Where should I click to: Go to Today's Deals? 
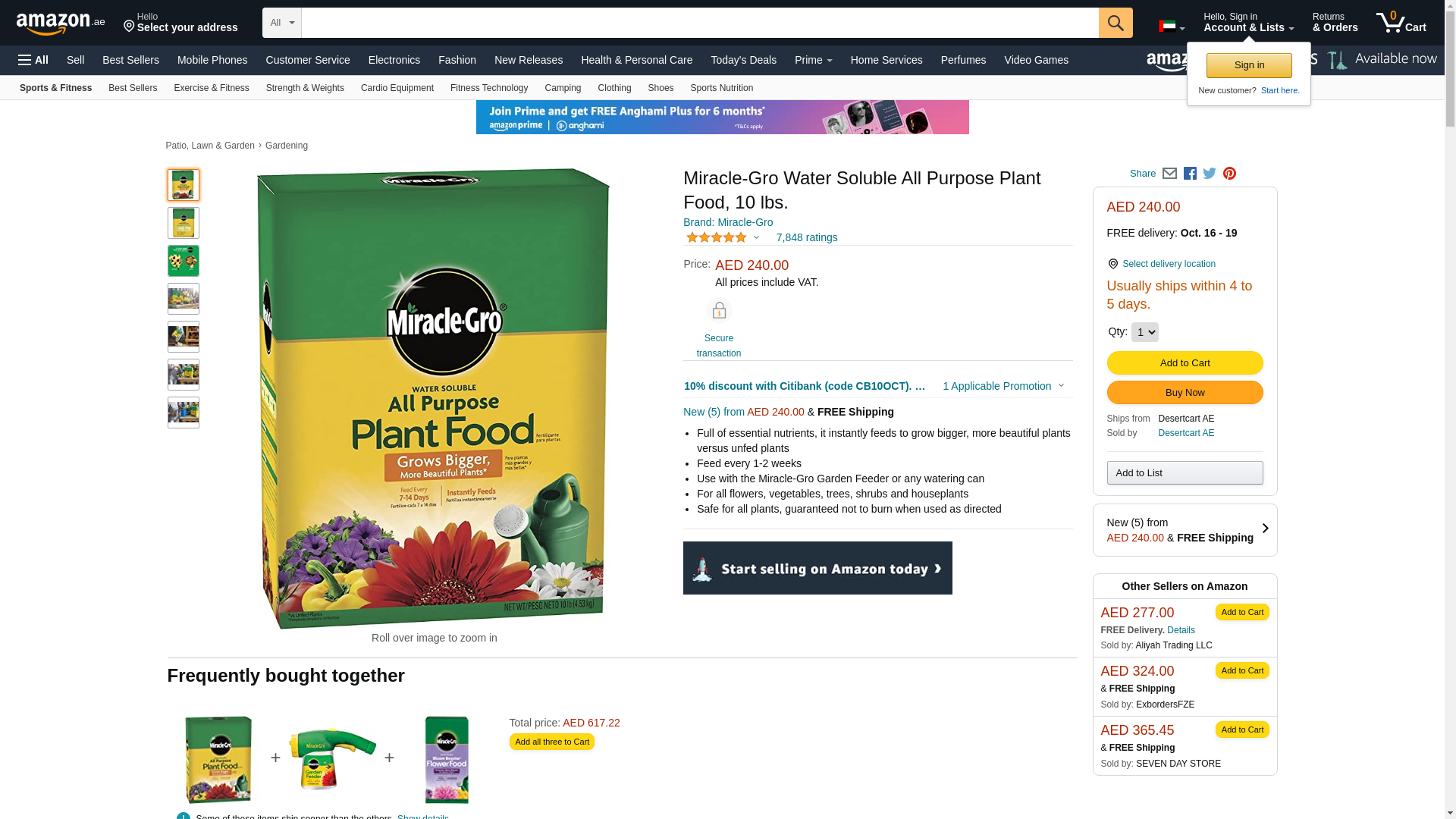[x=743, y=60]
